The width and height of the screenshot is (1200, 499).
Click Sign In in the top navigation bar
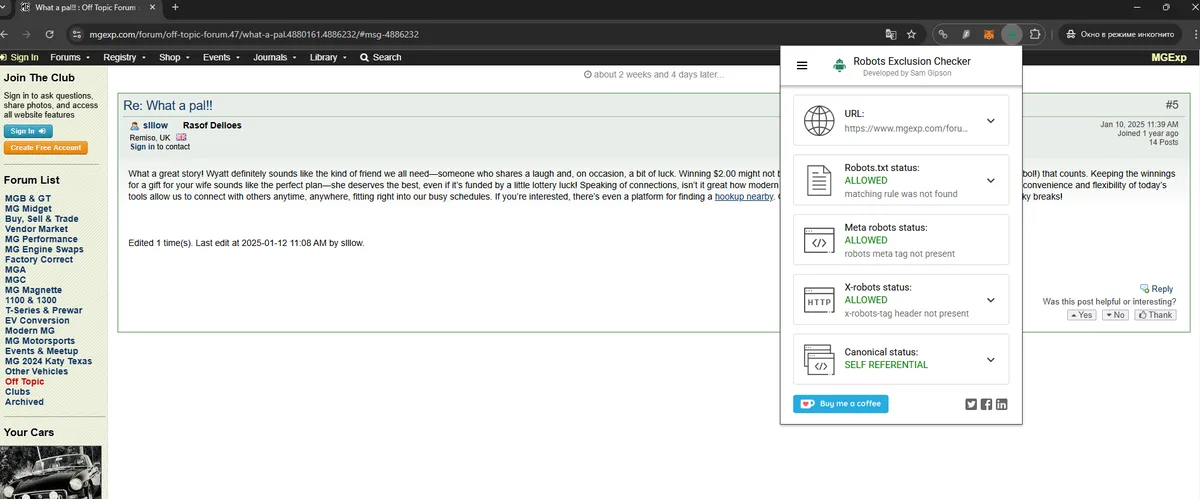(x=20, y=57)
